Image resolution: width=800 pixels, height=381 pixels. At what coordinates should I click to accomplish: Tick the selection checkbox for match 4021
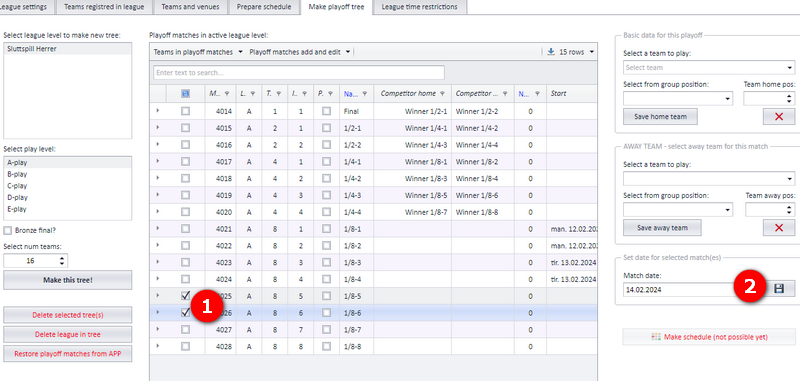coord(186,228)
